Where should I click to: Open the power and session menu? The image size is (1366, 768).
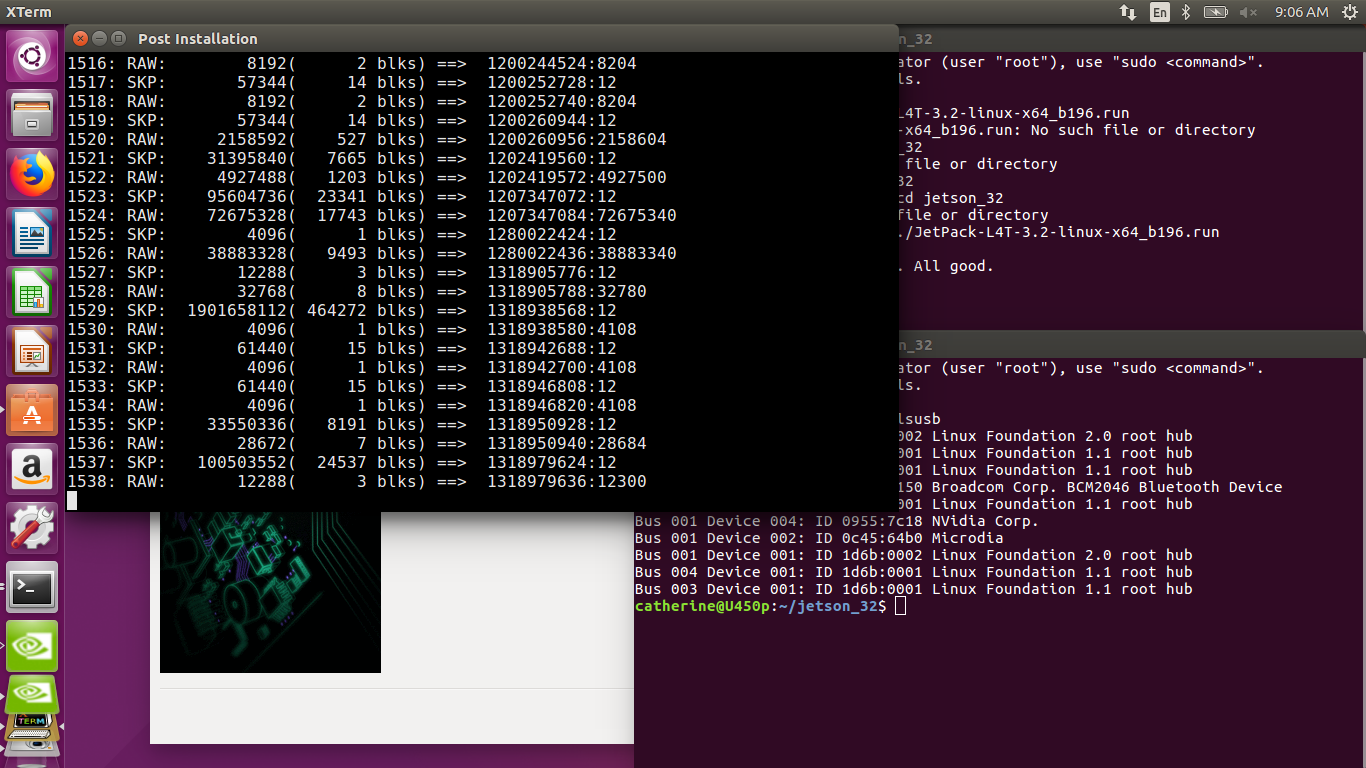[x=1346, y=12]
